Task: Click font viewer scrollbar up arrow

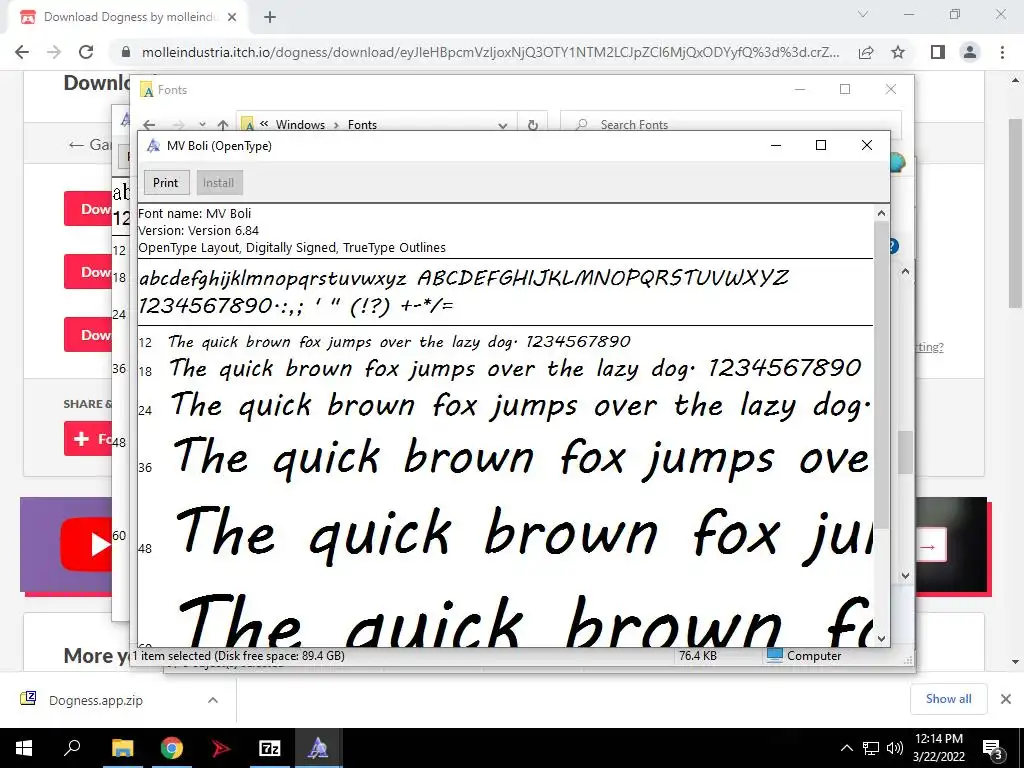Action: click(x=882, y=213)
